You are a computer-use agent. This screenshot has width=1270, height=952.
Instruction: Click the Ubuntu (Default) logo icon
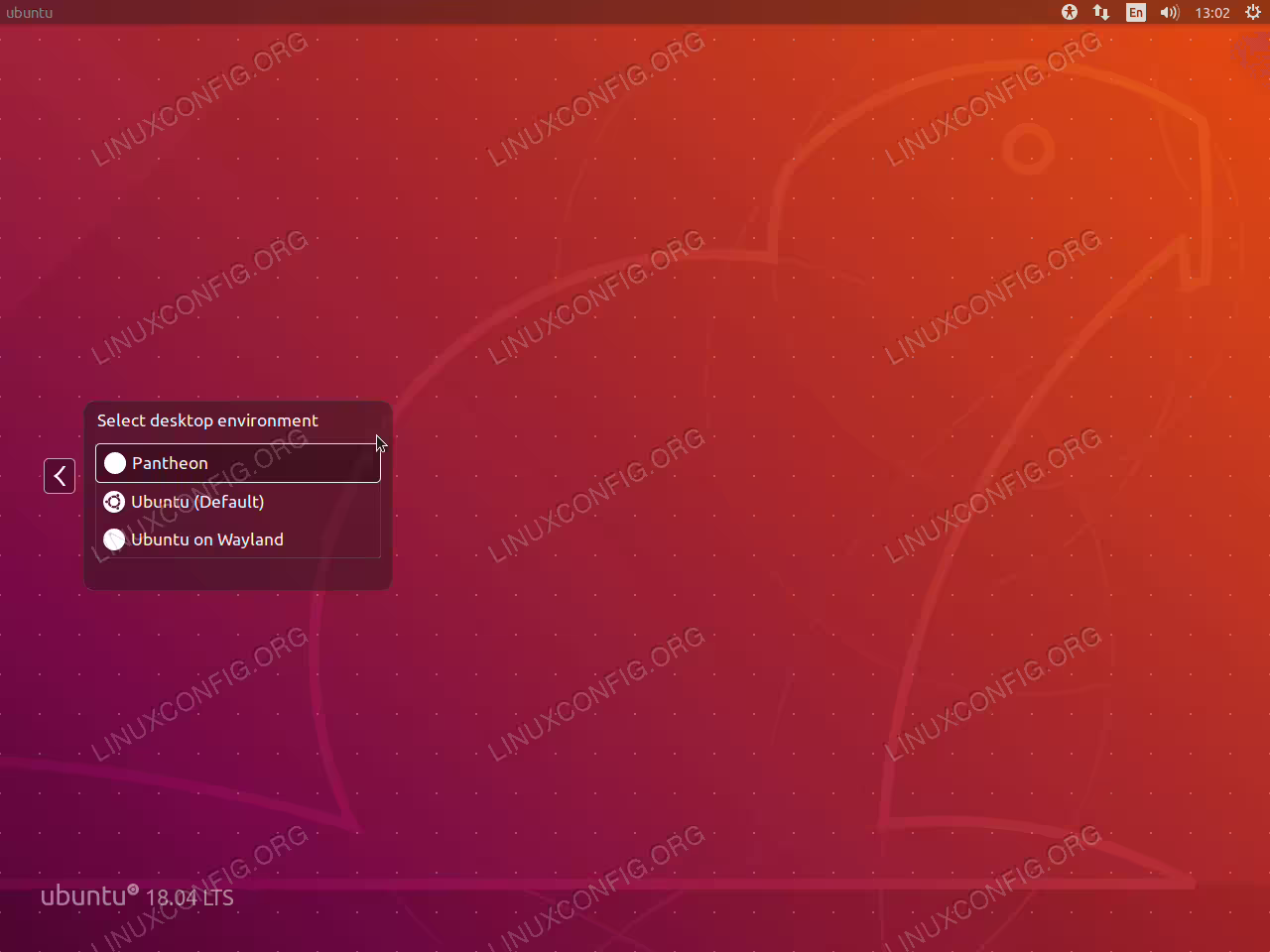(114, 502)
